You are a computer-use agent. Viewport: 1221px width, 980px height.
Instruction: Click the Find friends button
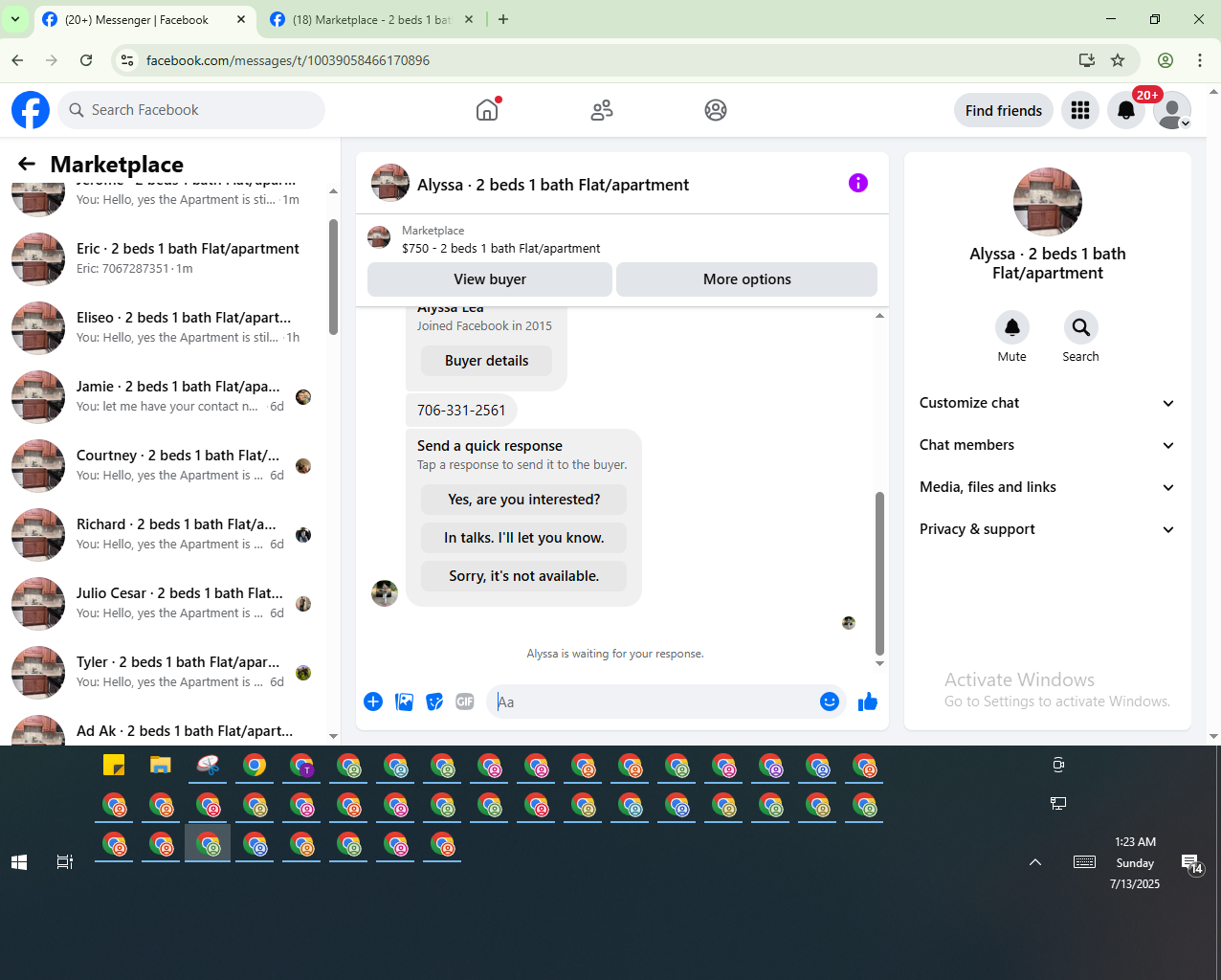(1003, 110)
